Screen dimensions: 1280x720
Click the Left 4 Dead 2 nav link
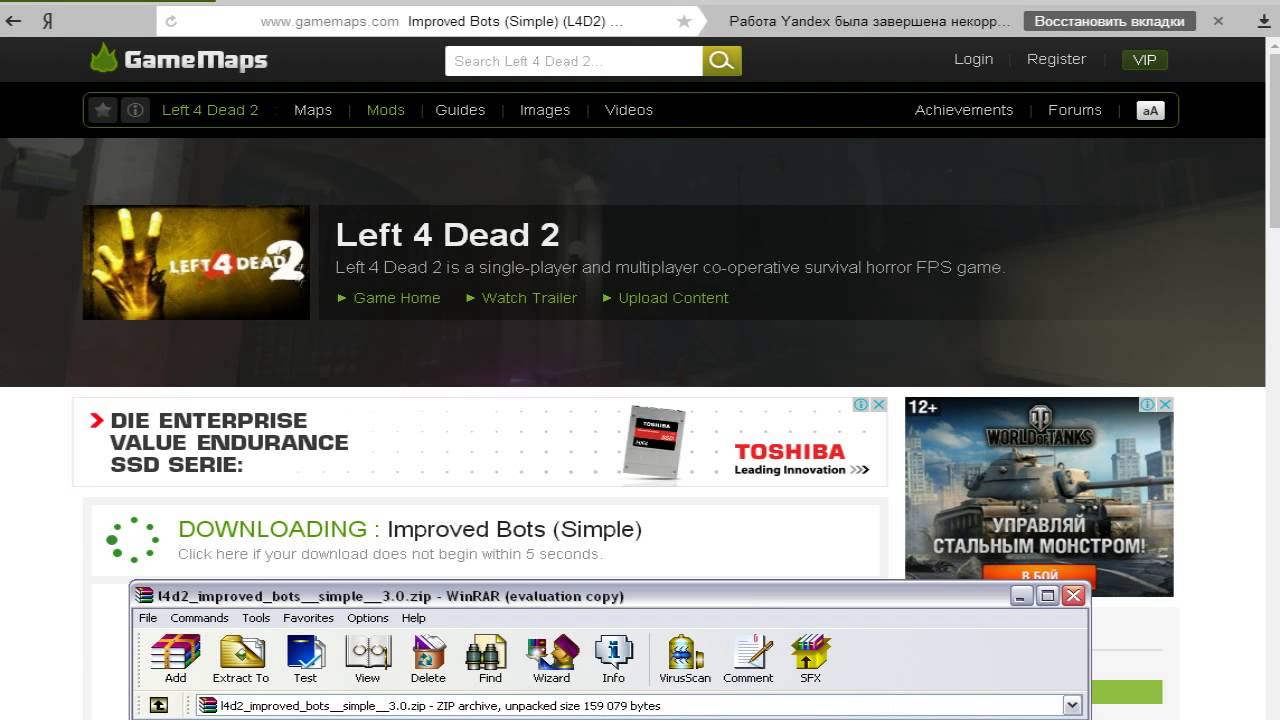click(x=210, y=110)
